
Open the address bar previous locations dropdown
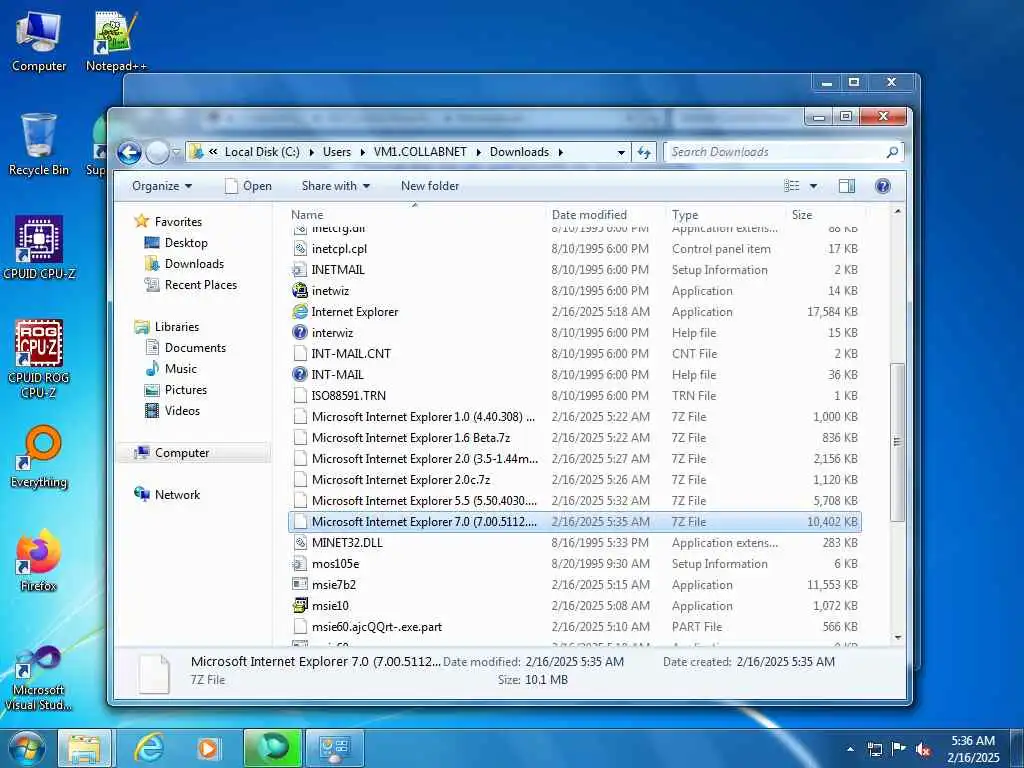click(621, 152)
